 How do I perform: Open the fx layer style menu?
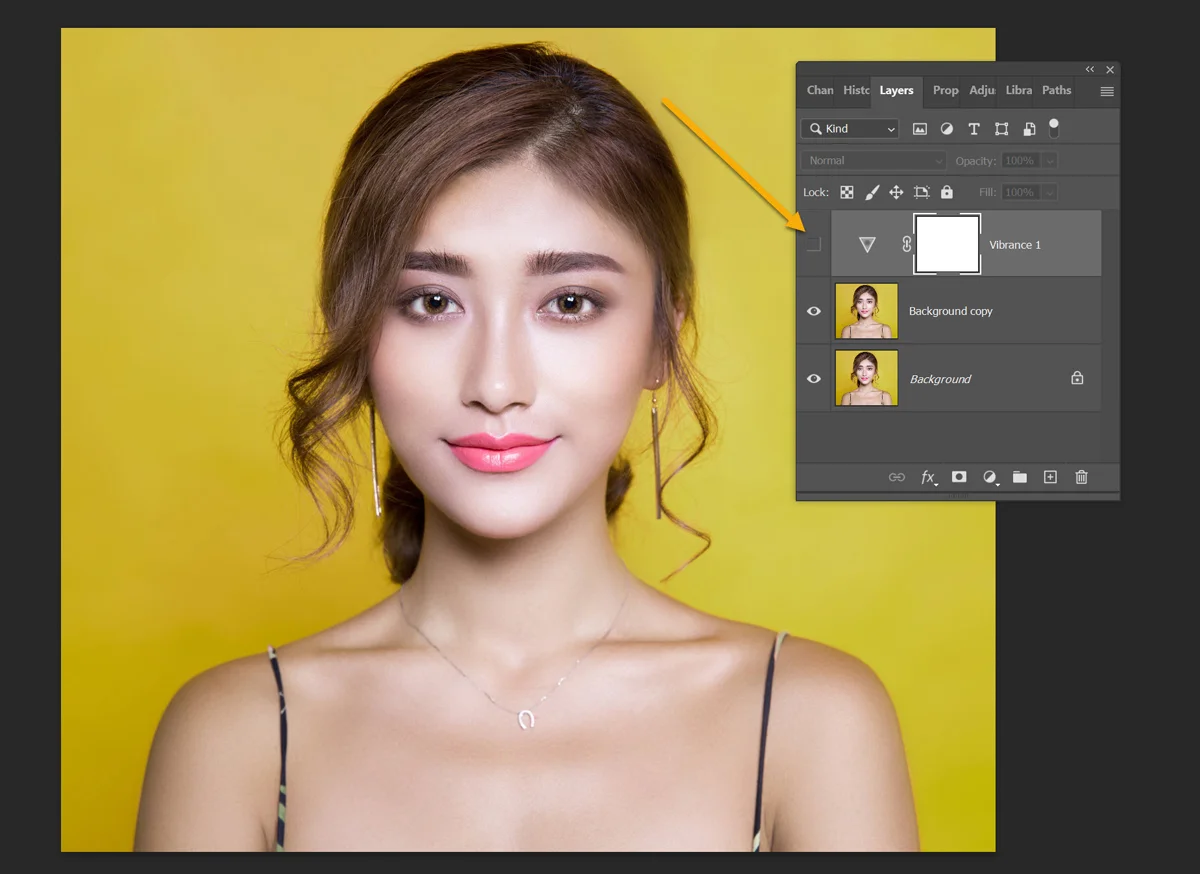pos(929,477)
